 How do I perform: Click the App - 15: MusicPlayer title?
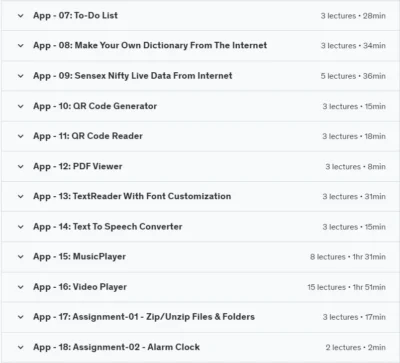point(79,256)
